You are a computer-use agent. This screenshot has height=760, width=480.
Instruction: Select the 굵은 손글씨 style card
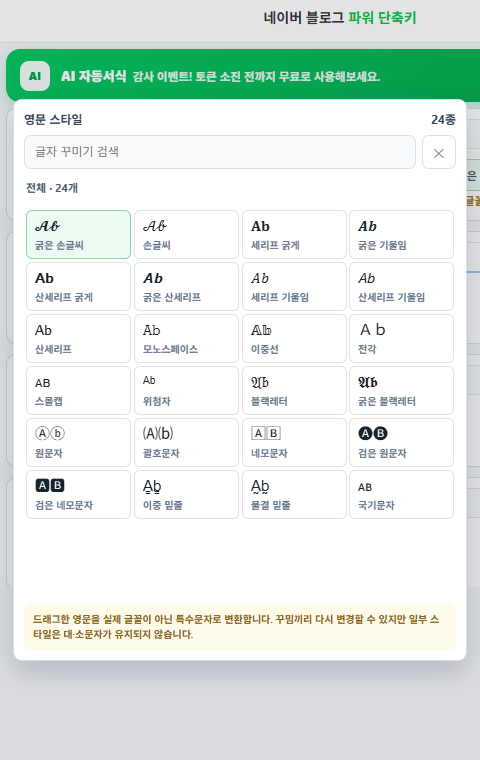tap(79, 235)
